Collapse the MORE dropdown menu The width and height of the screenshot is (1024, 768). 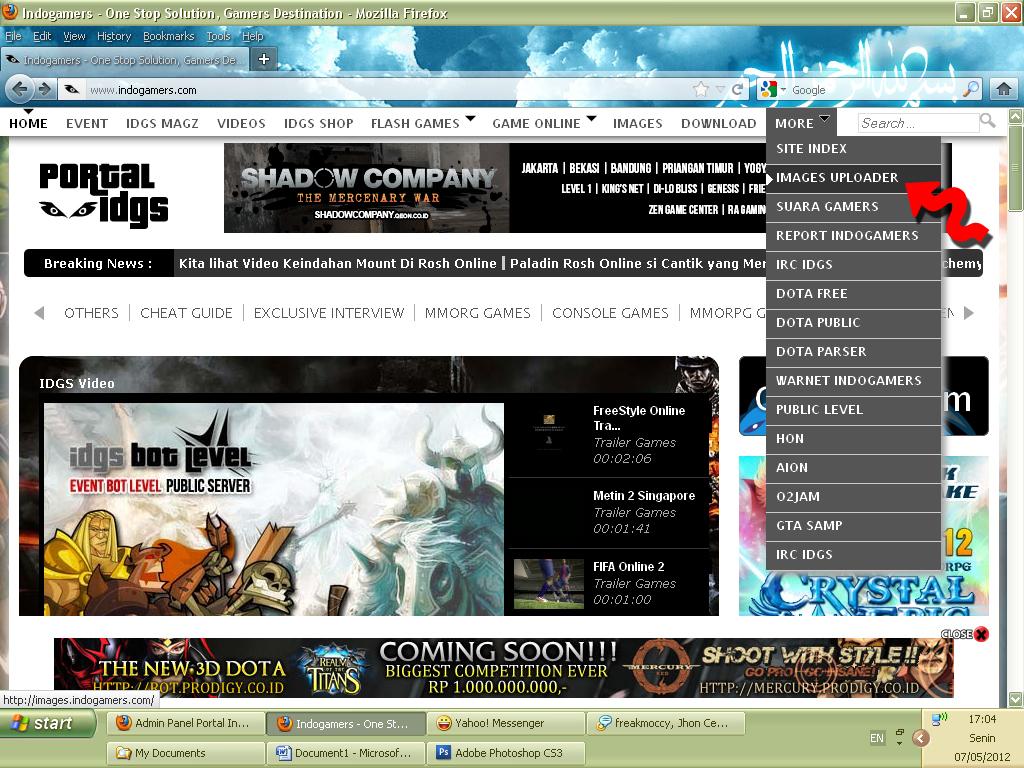[x=802, y=123]
